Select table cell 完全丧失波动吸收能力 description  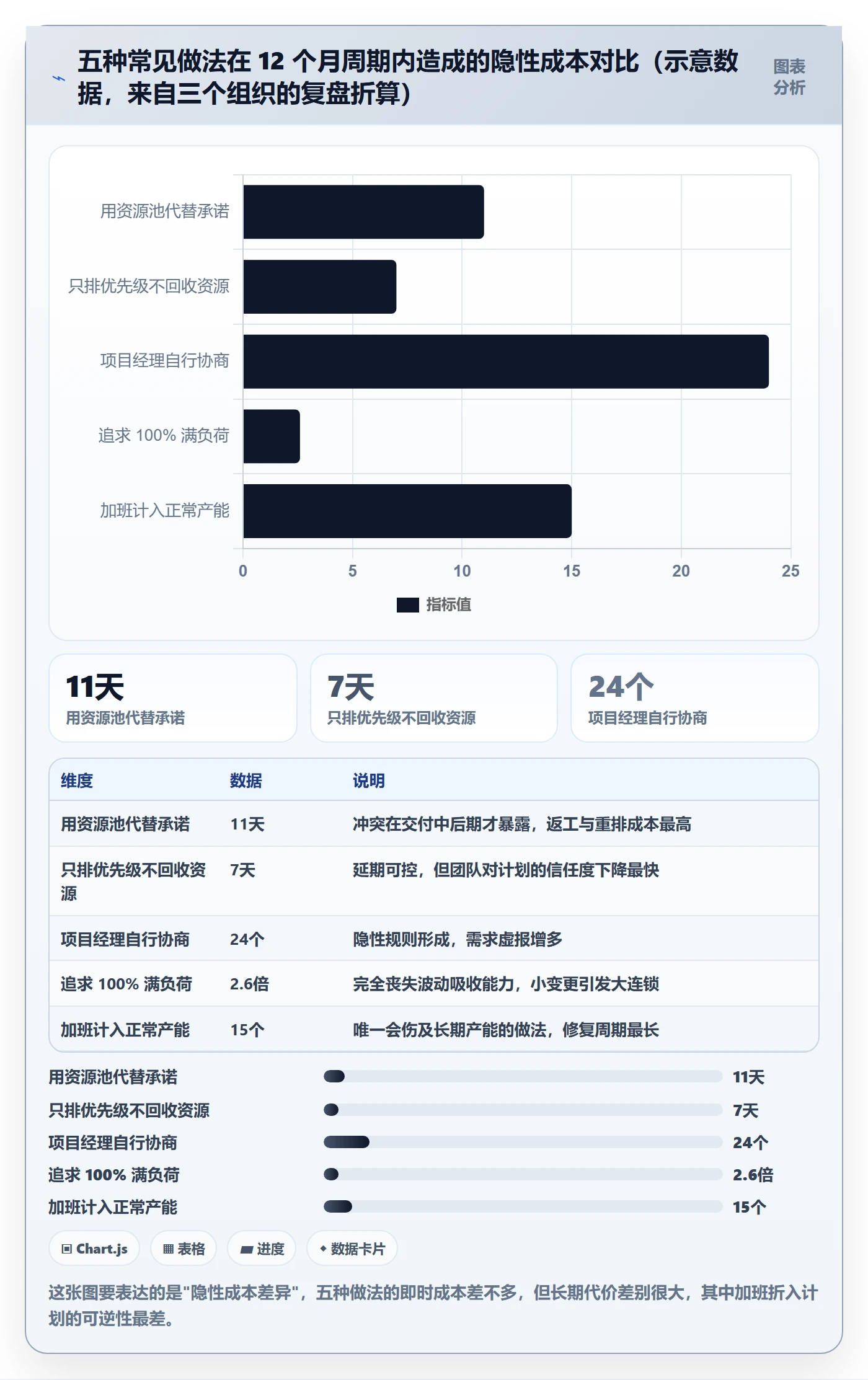(x=506, y=984)
